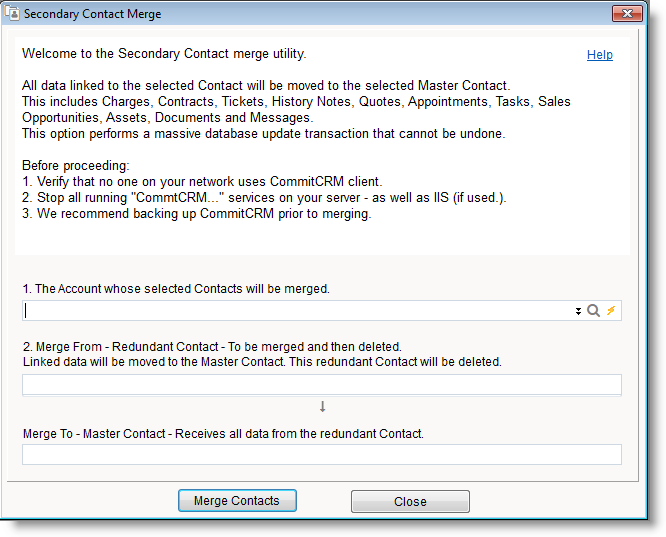This screenshot has height=537, width=666.
Task: Click the 'Account whose selected Contacts' label
Action: [176, 289]
